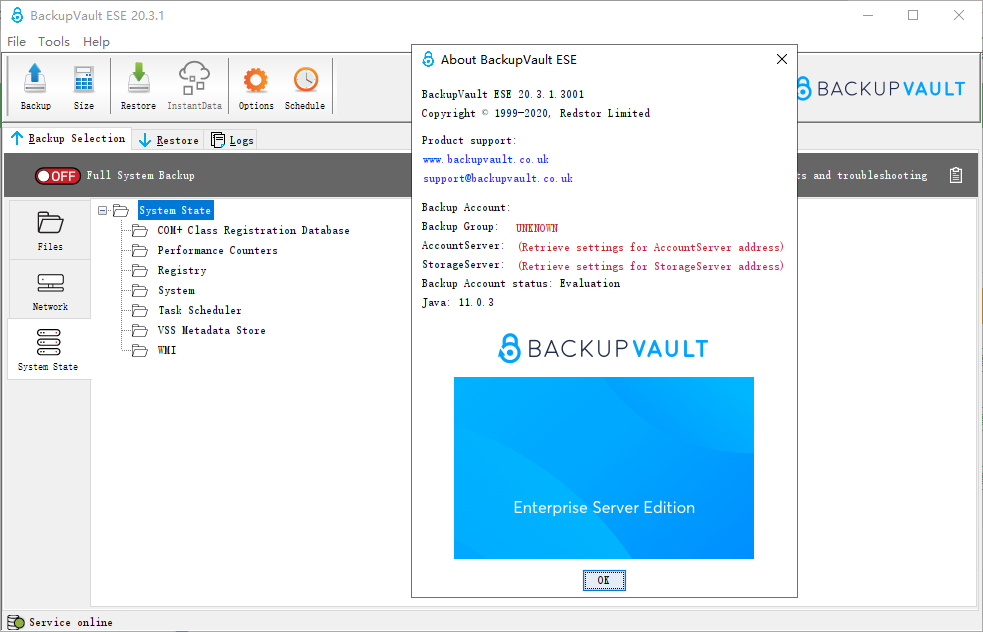Switch to the Restore tab
The height and width of the screenshot is (632, 983).
[167, 140]
